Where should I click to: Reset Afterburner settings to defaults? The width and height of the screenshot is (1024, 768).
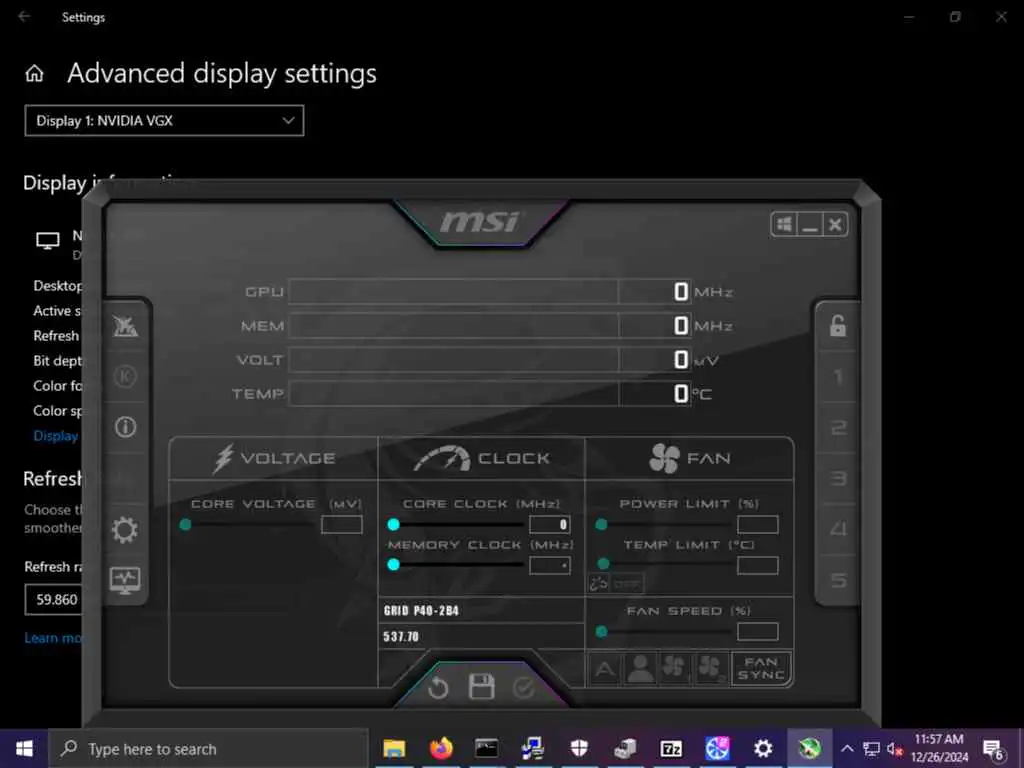[438, 688]
